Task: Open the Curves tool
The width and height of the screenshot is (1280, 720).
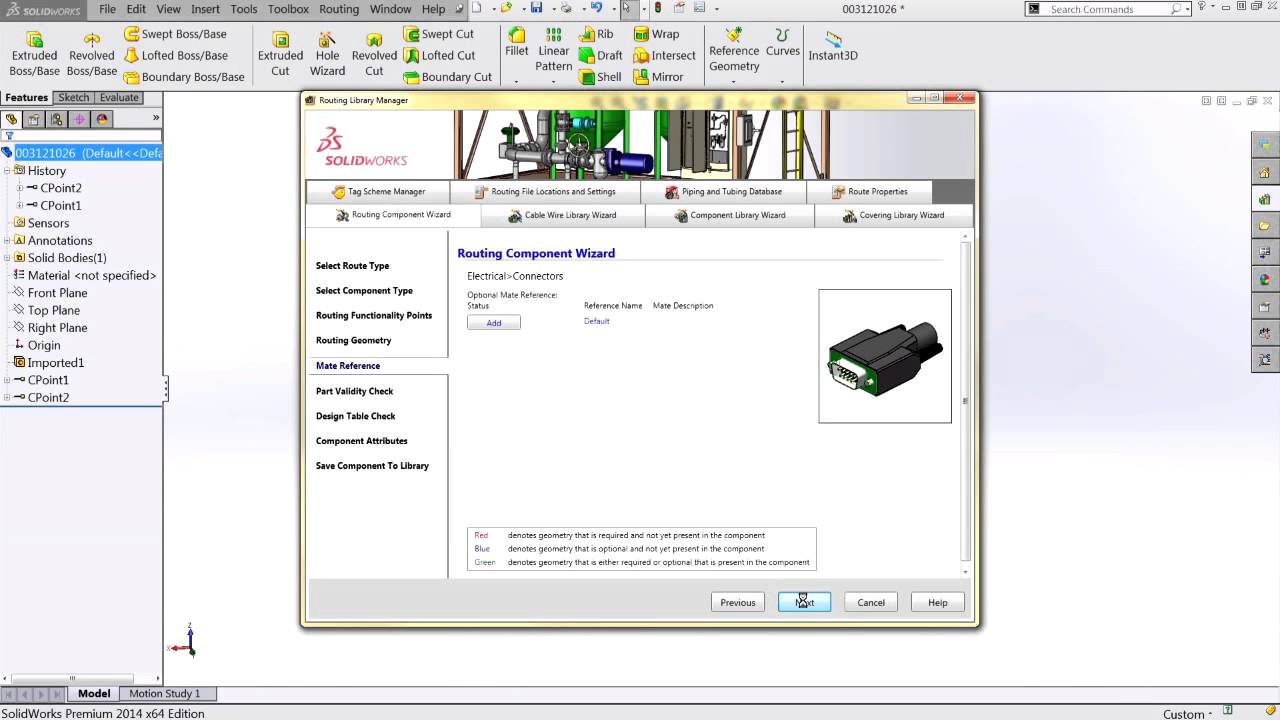Action: click(x=783, y=42)
